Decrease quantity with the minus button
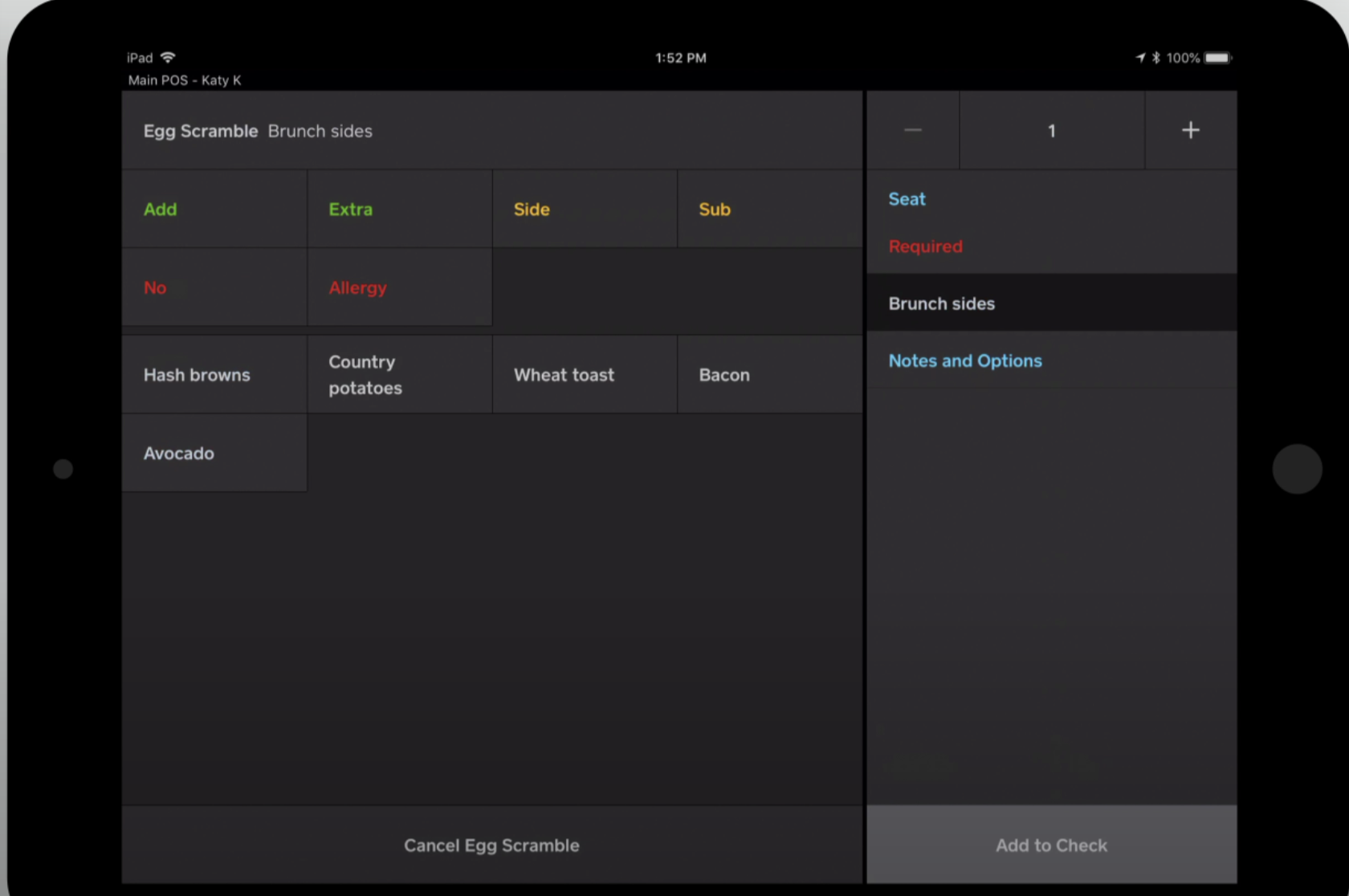This screenshot has width=1349, height=896. [913, 130]
